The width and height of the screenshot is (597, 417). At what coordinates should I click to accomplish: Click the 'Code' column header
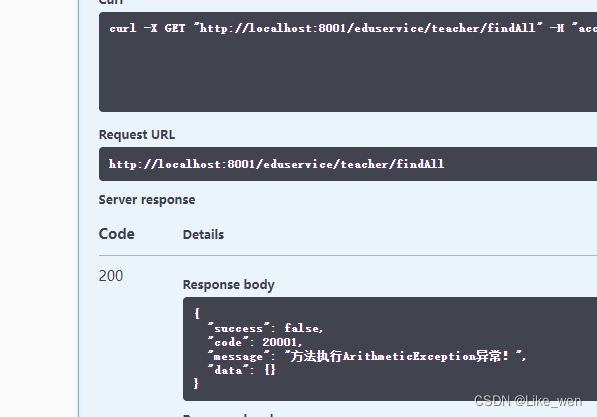pos(117,234)
